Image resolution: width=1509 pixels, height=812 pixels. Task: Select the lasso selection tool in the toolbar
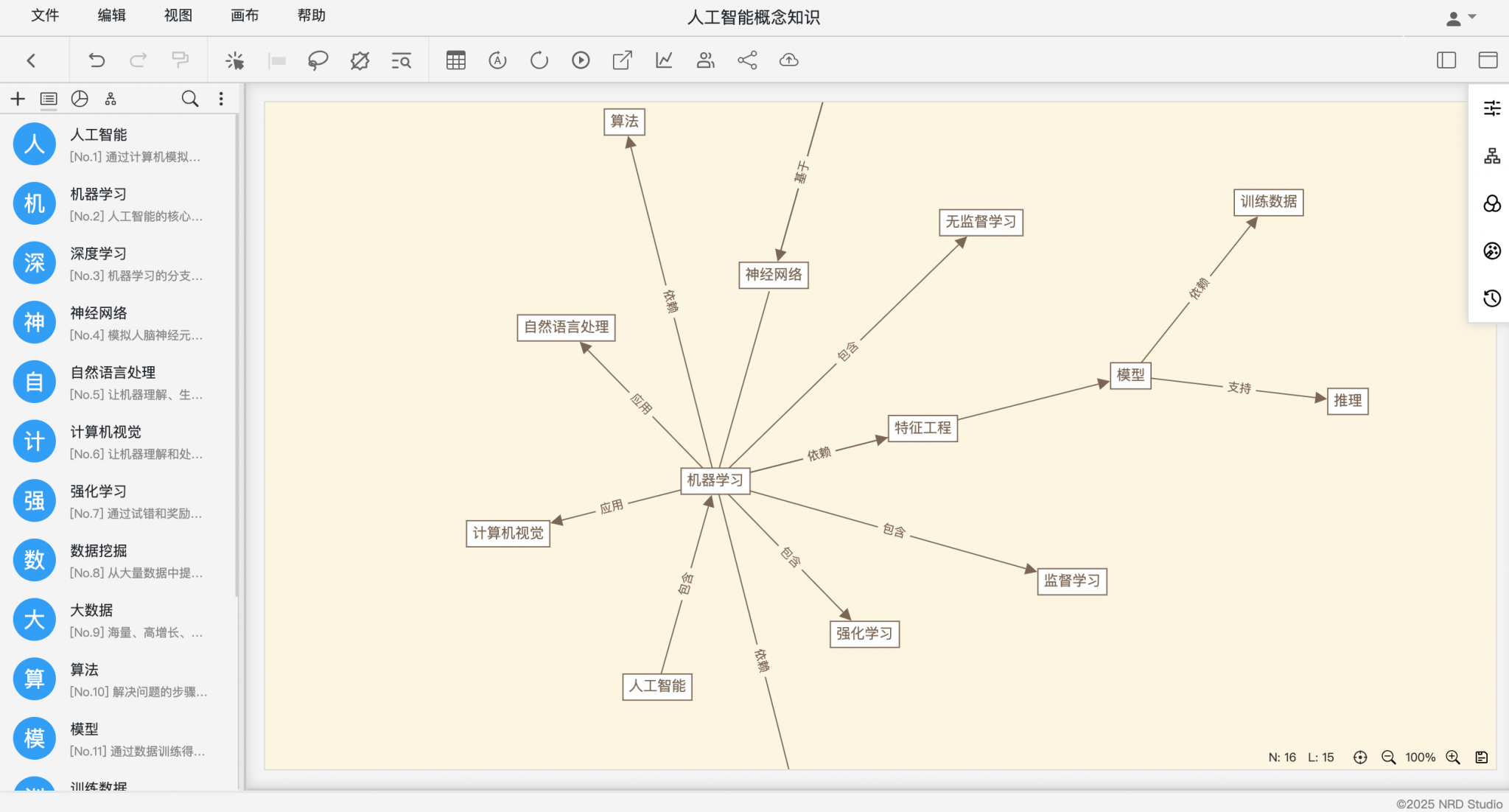click(317, 60)
